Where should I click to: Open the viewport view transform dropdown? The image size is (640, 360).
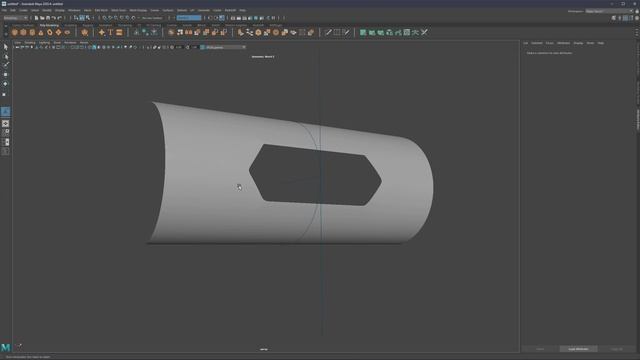point(225,47)
